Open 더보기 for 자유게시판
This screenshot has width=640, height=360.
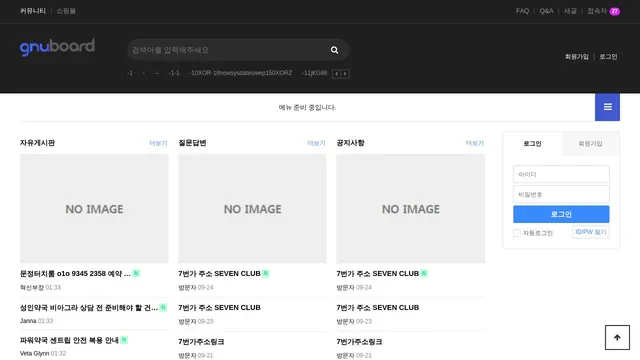point(158,143)
